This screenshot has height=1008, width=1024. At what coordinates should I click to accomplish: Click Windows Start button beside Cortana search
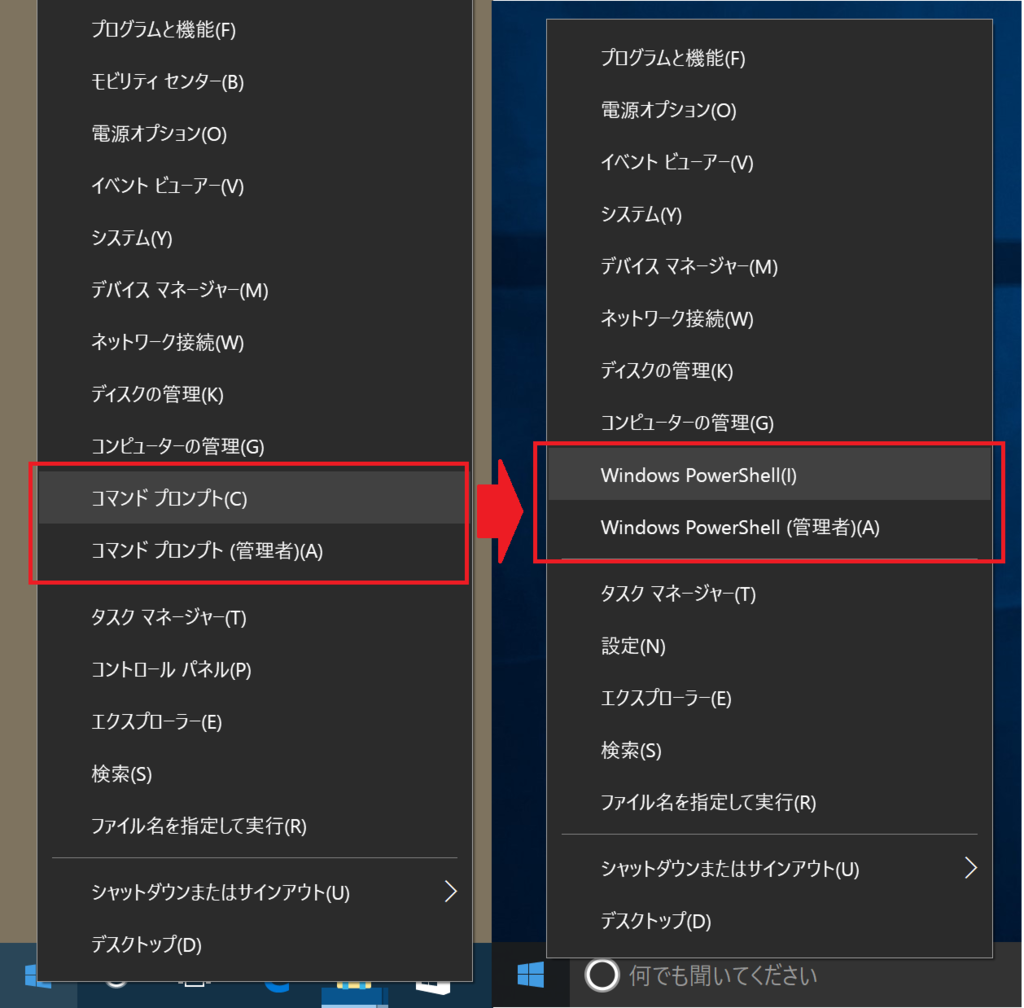pos(530,975)
